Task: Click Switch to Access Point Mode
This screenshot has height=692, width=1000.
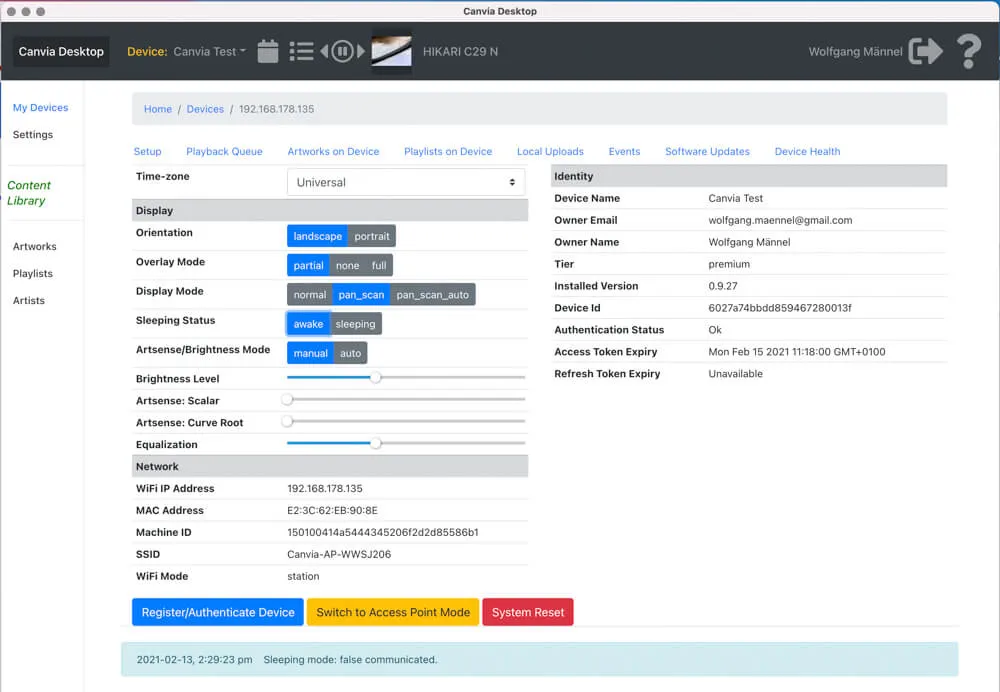Action: click(393, 612)
